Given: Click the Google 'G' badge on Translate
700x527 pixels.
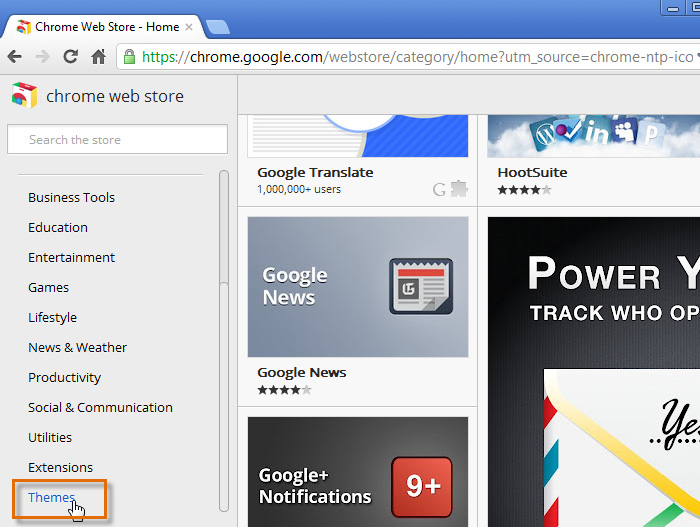Looking at the screenshot, I should click(439, 190).
